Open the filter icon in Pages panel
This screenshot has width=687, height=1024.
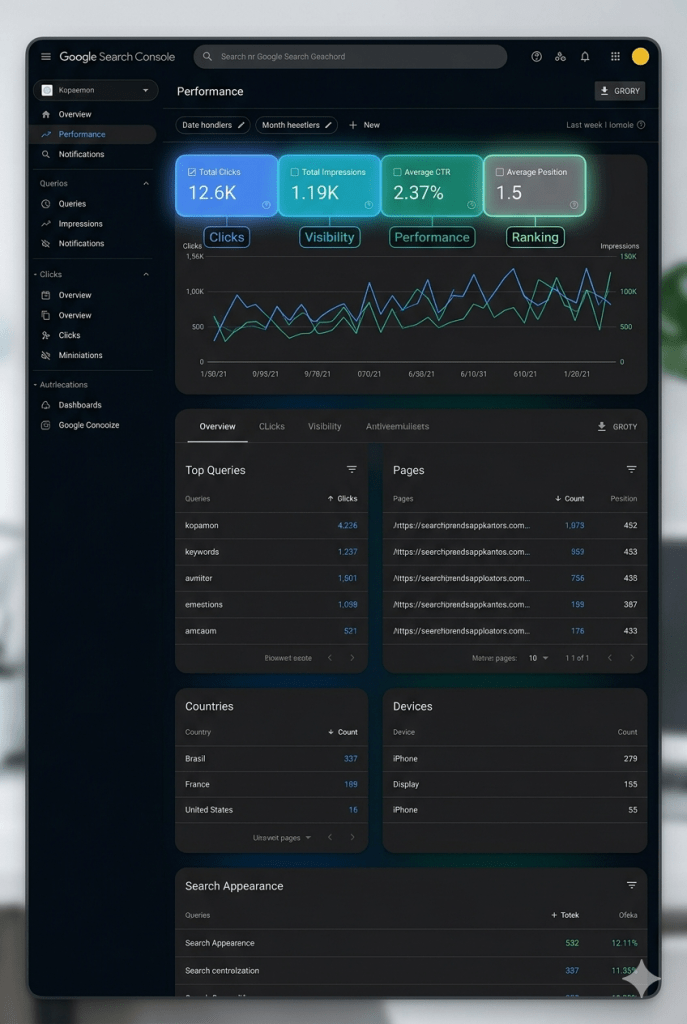coord(631,470)
